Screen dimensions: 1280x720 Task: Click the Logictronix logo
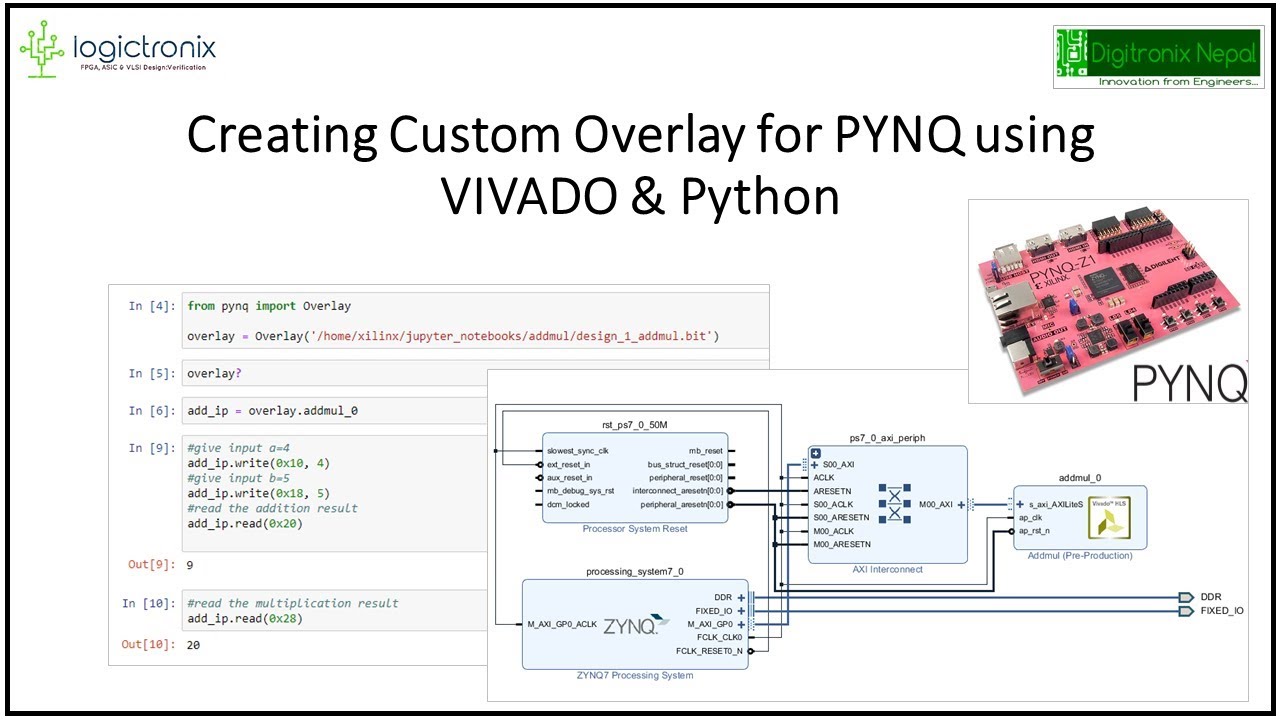(x=118, y=51)
